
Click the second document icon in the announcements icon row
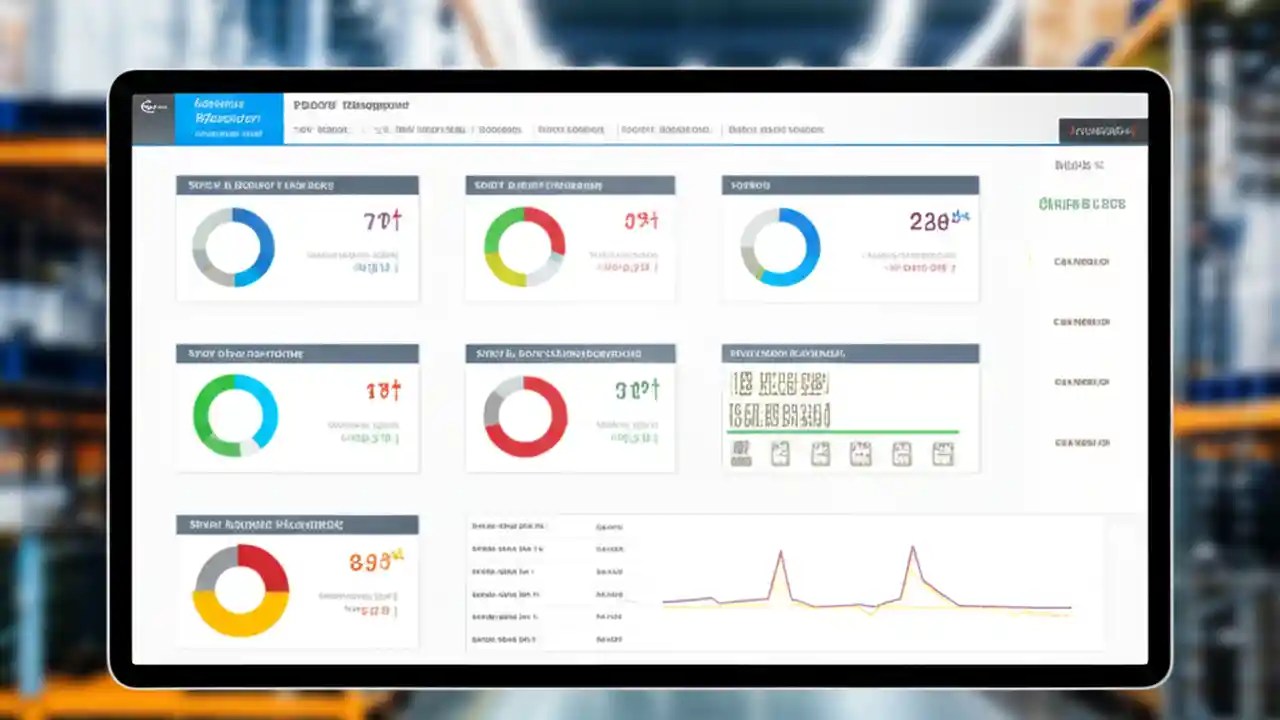pyautogui.click(x=779, y=453)
